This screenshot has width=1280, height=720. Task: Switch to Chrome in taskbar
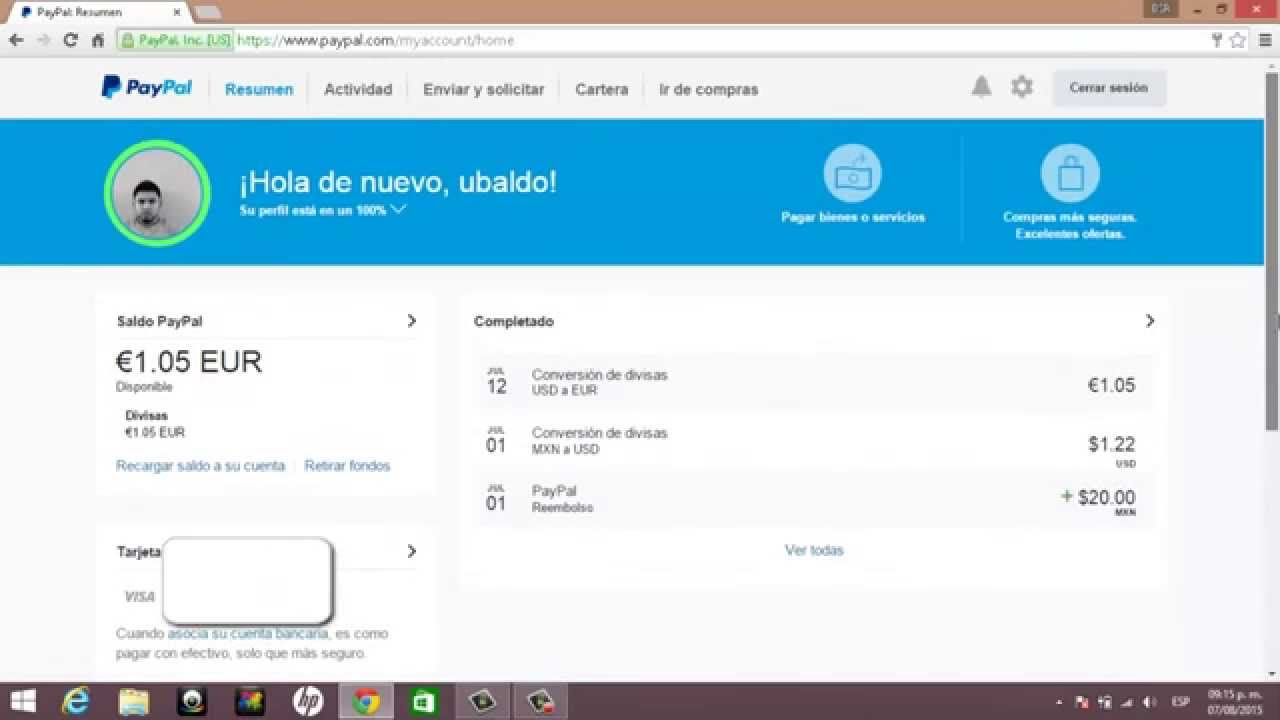click(366, 702)
